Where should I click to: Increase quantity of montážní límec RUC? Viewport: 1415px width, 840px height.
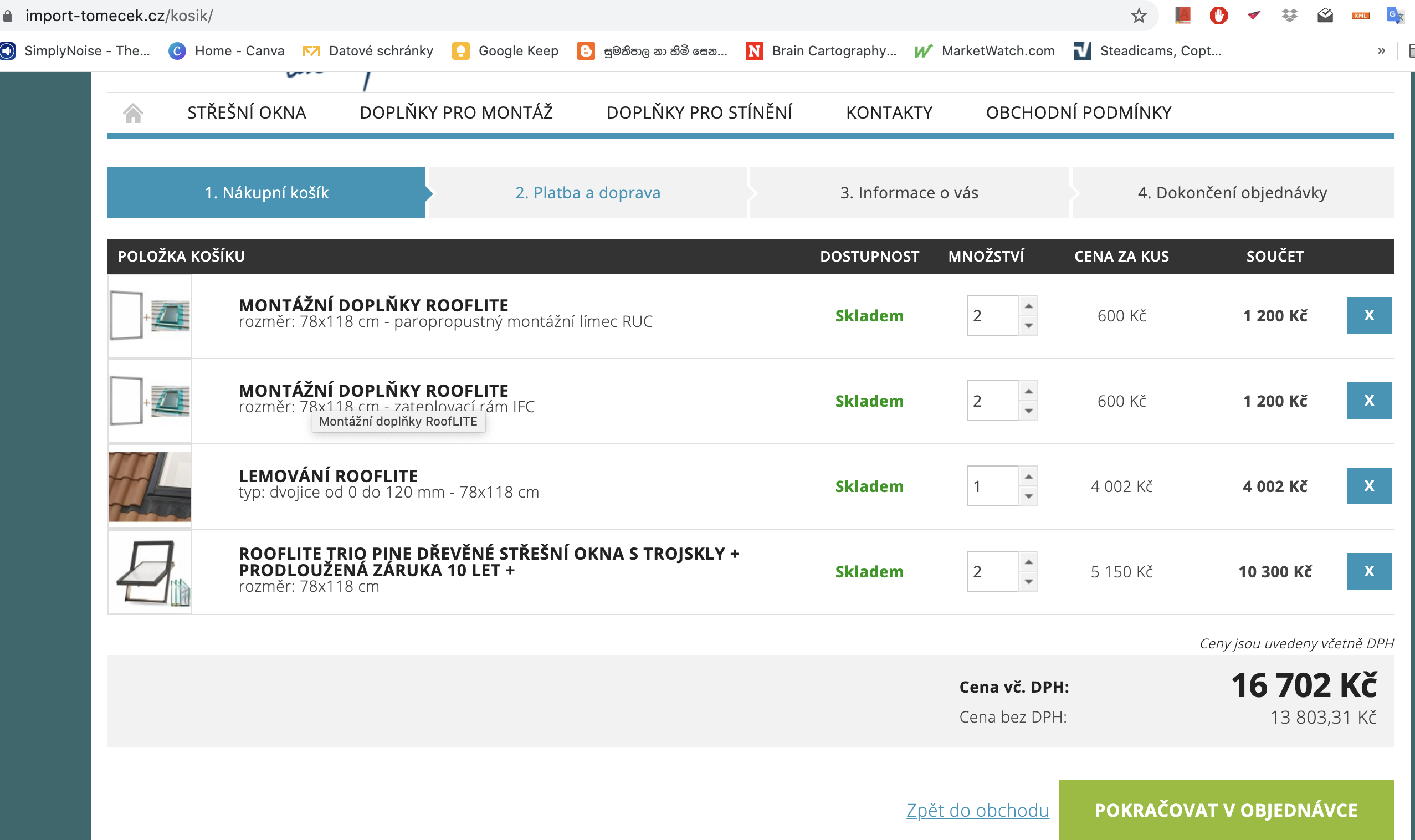click(1028, 306)
